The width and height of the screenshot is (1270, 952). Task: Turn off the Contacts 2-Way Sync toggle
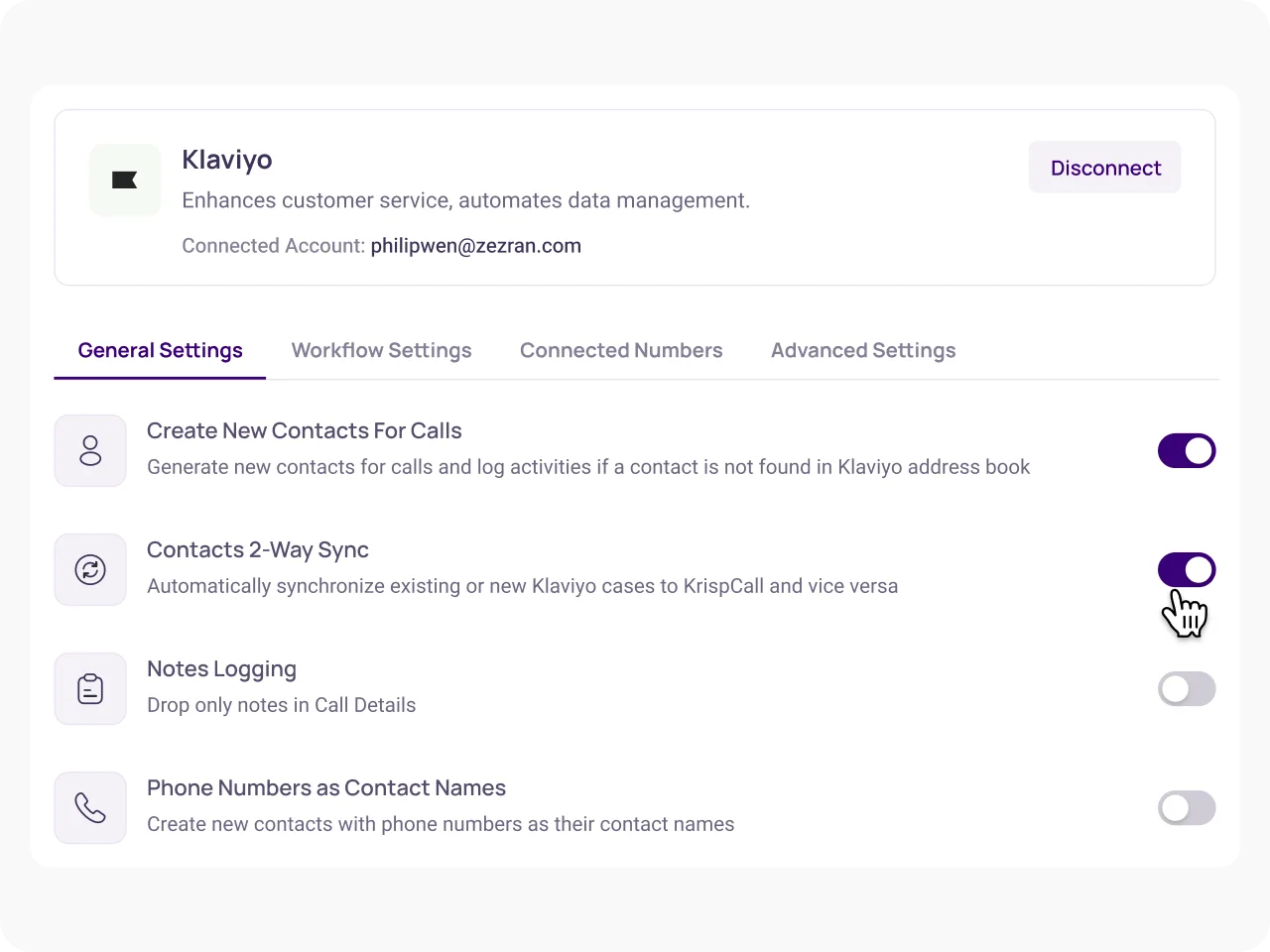coord(1187,570)
